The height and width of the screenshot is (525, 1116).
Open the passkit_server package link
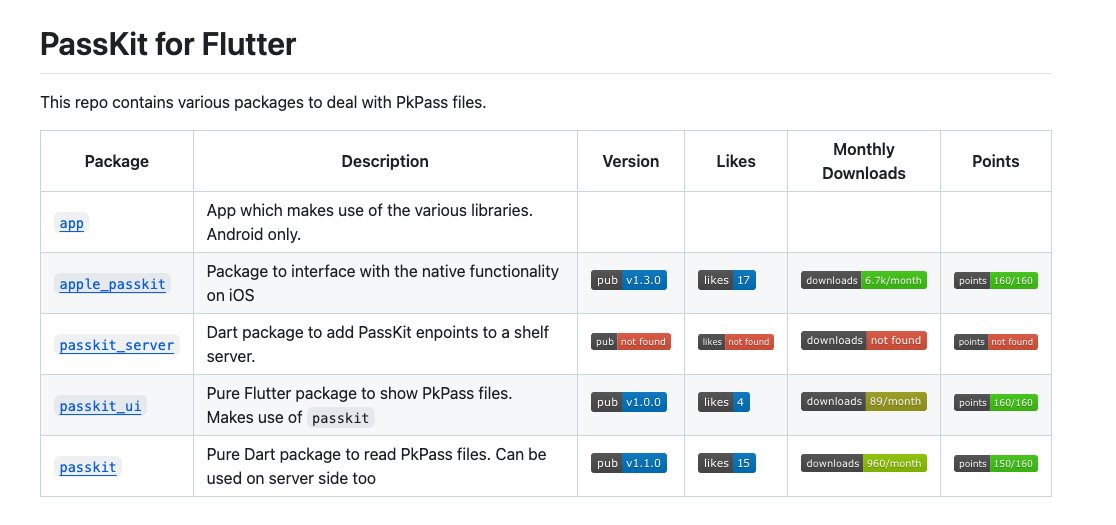[117, 345]
